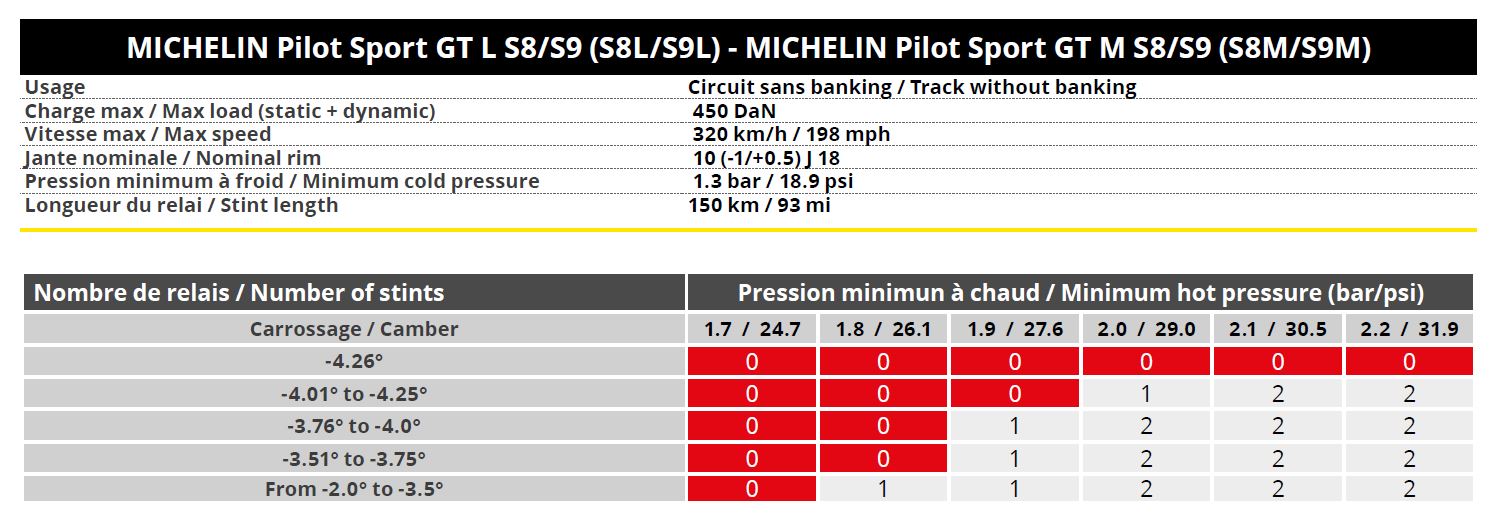Viewport: 1495px width, 514px height.
Task: Click the MICHELIN Pilot Sport GT title banner
Action: [x=748, y=47]
